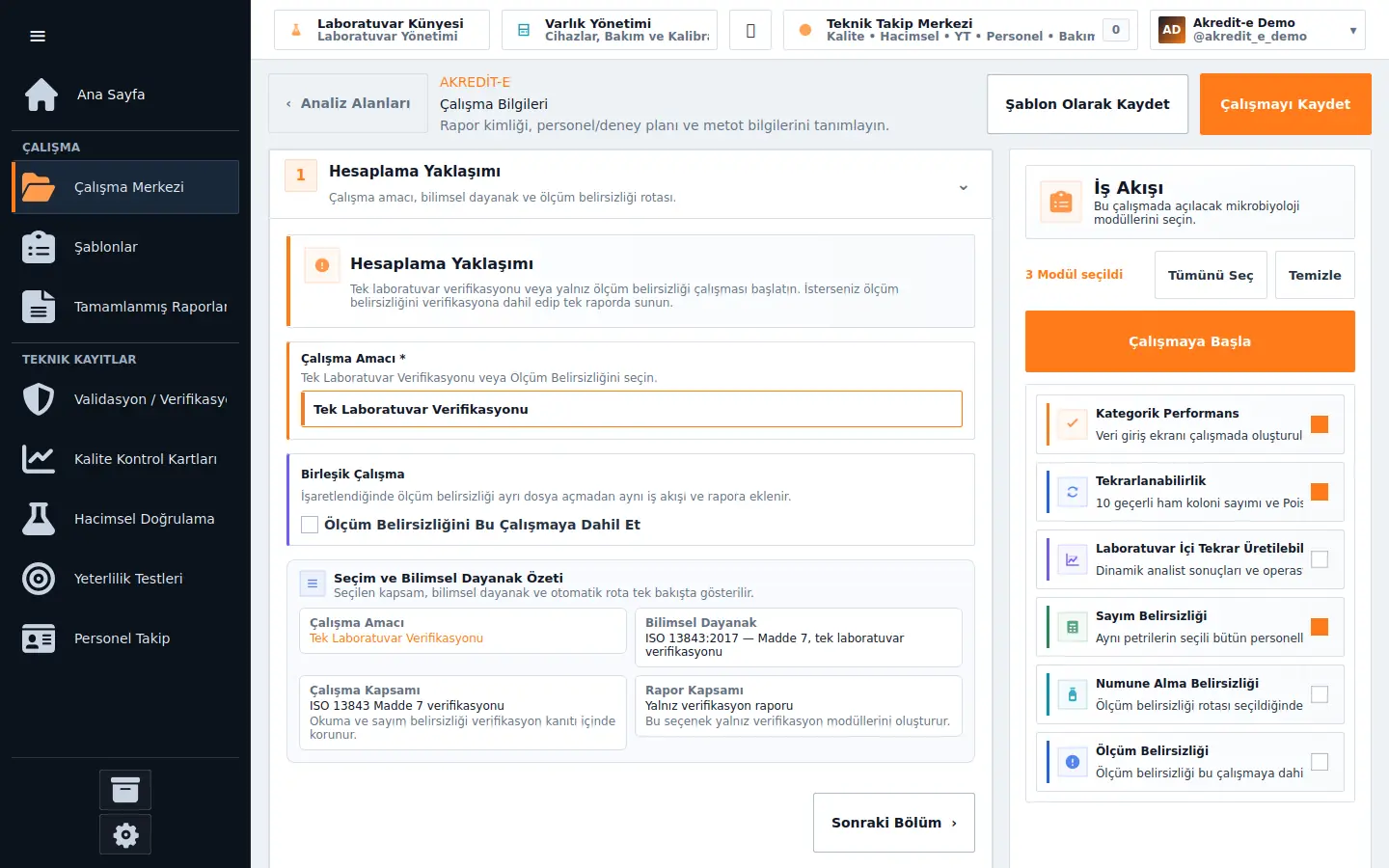Click the Ana Sayfa home icon
The height and width of the screenshot is (868, 1389).
(x=41, y=95)
